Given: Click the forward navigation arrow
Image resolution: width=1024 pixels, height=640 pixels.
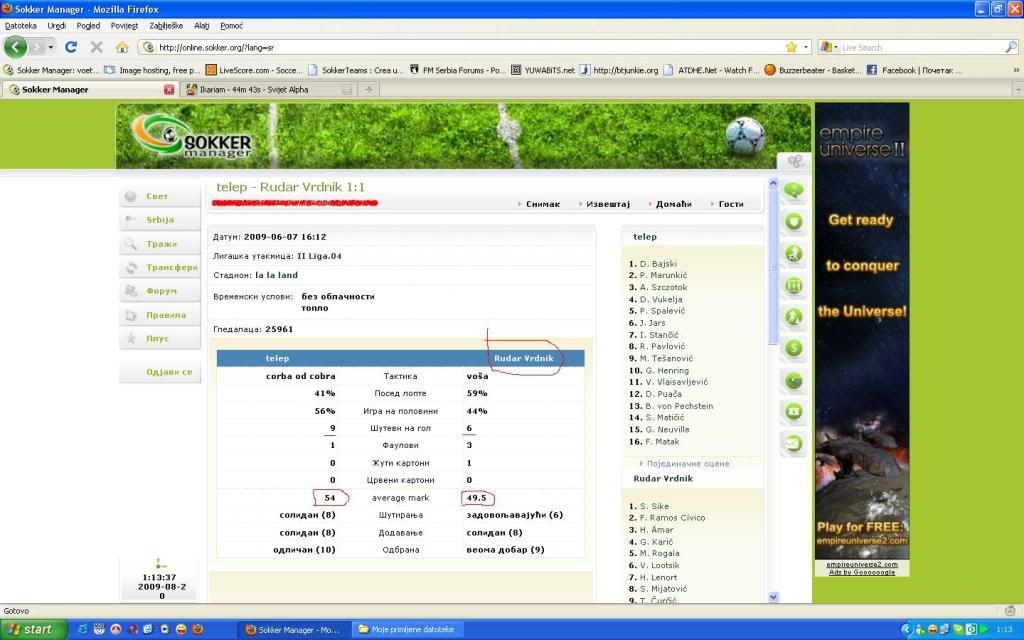Looking at the screenshot, I should (37, 47).
